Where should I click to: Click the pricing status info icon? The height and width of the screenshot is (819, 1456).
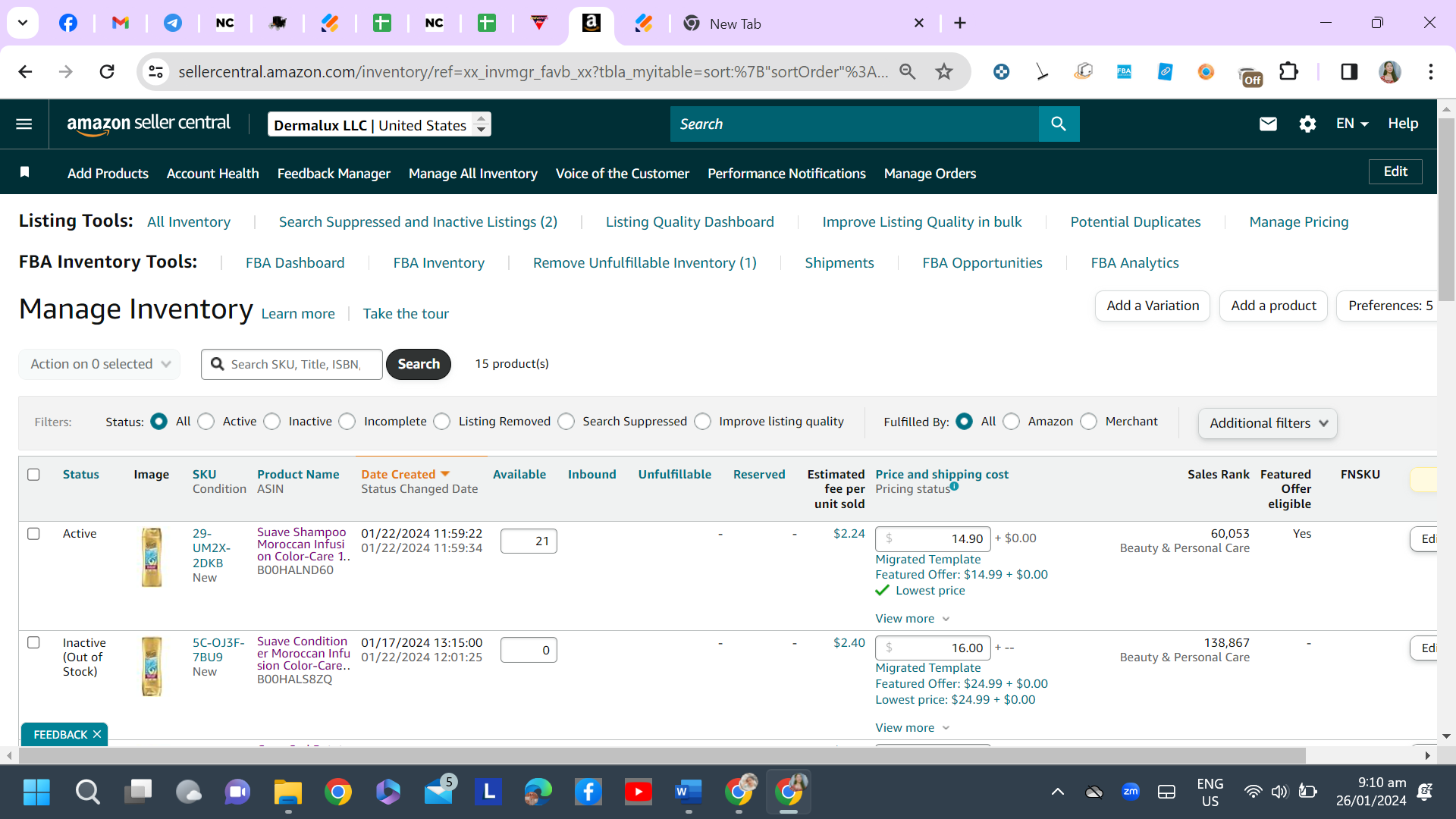955,486
